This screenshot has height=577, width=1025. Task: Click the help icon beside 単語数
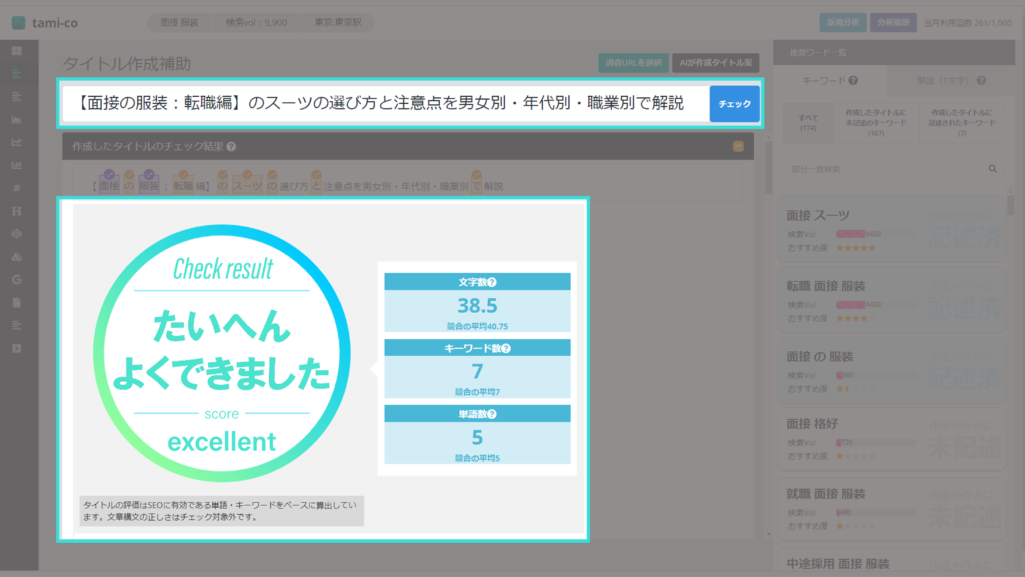coord(491,412)
